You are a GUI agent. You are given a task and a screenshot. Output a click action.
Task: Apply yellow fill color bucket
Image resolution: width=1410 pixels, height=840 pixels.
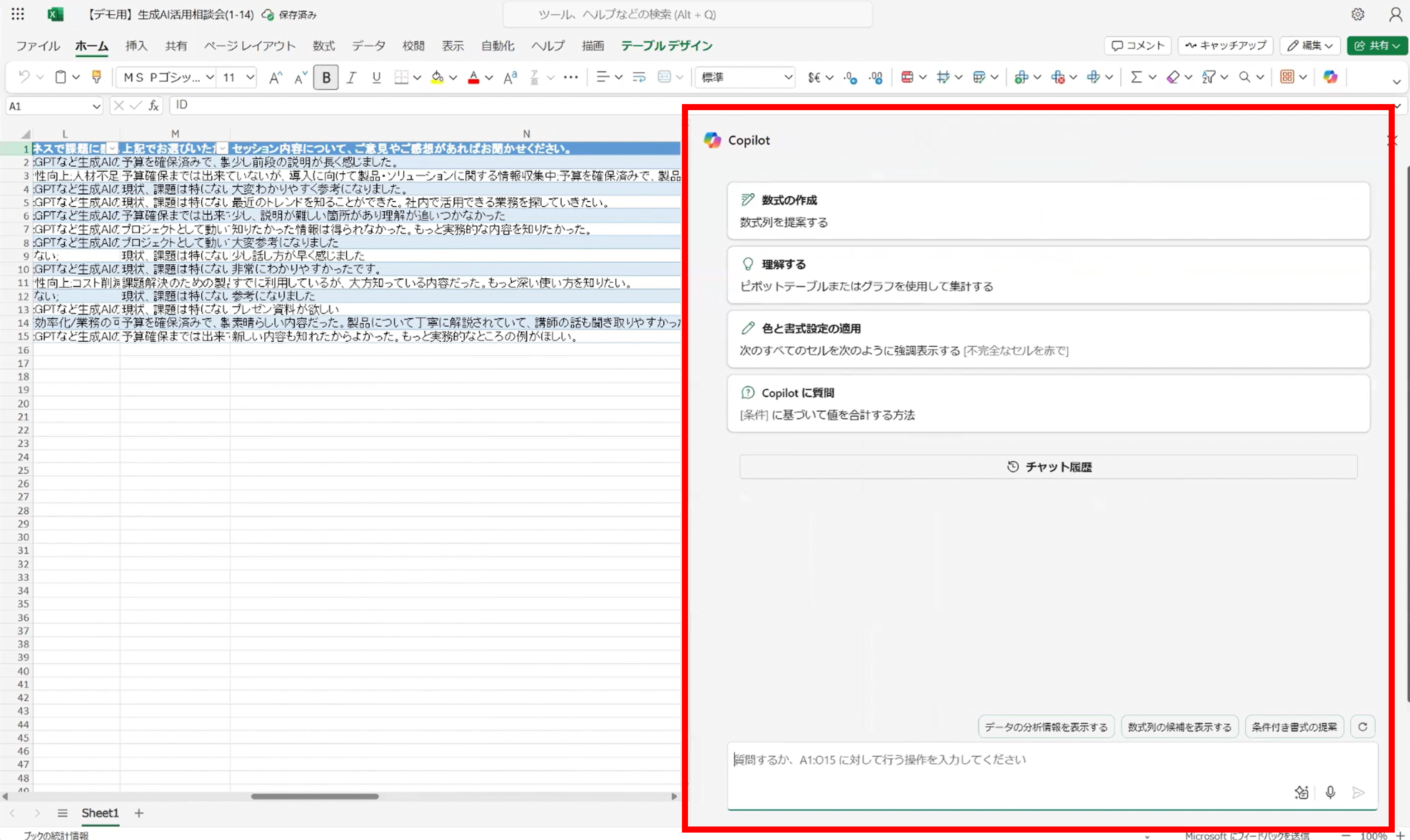tap(437, 78)
